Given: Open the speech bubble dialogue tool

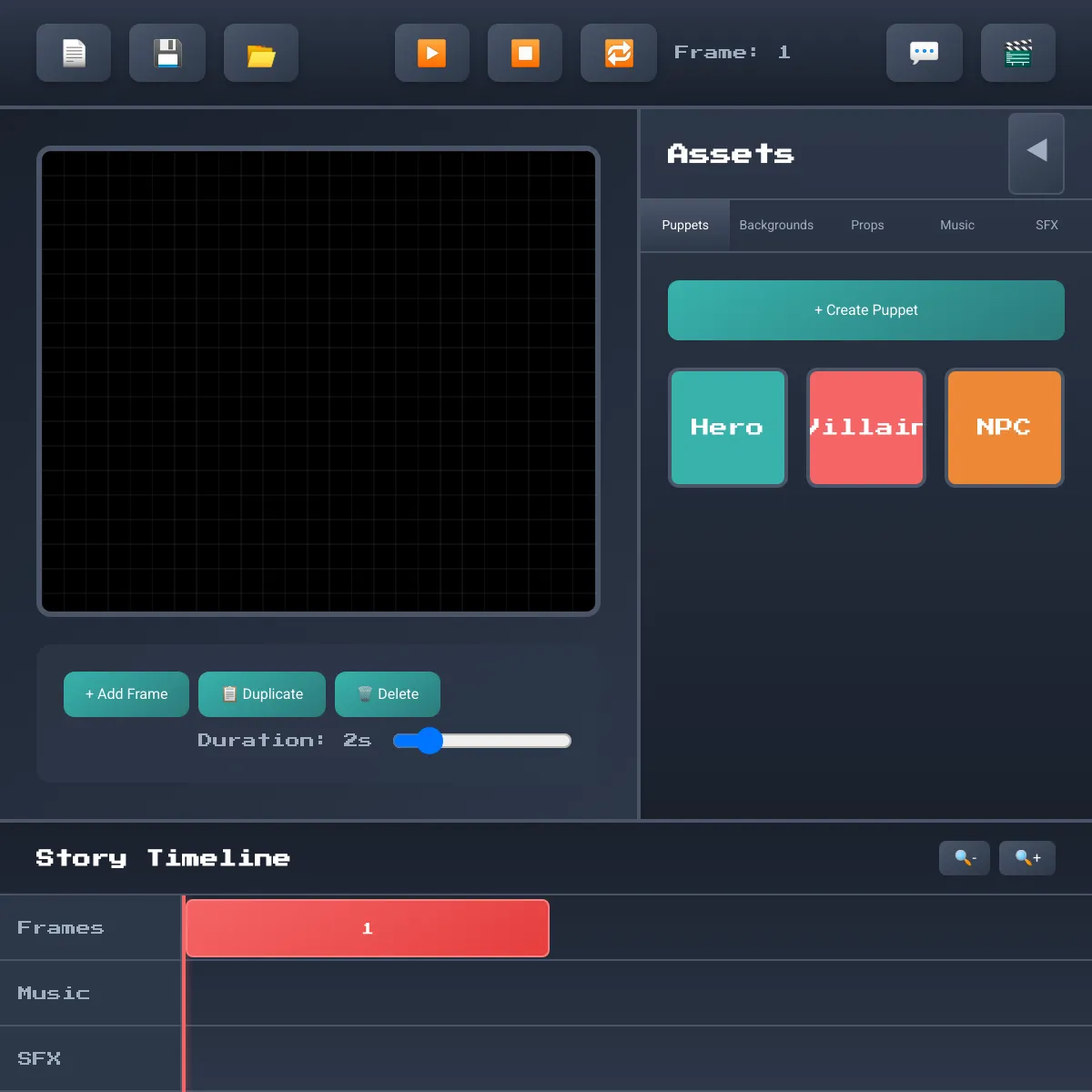Looking at the screenshot, I should [925, 53].
